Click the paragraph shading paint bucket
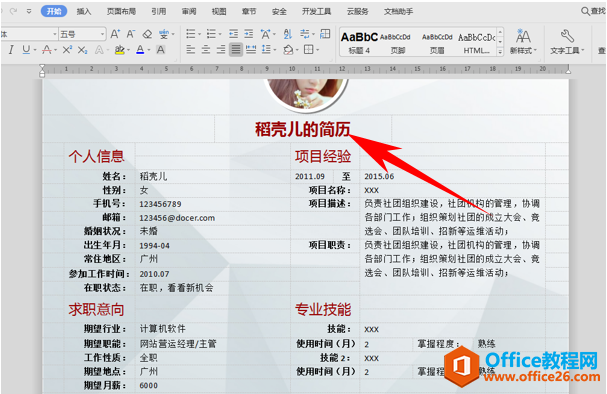The image size is (607, 394). (288, 50)
